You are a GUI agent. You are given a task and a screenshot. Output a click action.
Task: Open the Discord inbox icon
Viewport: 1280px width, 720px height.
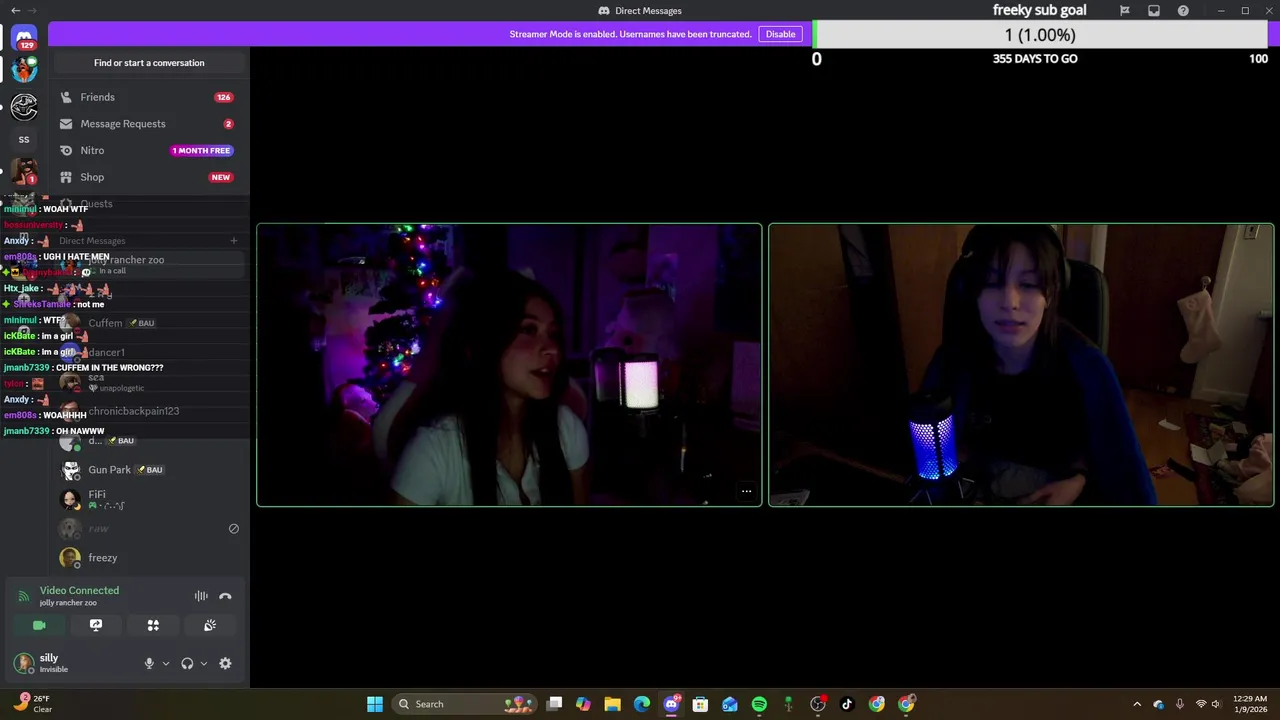(1154, 11)
